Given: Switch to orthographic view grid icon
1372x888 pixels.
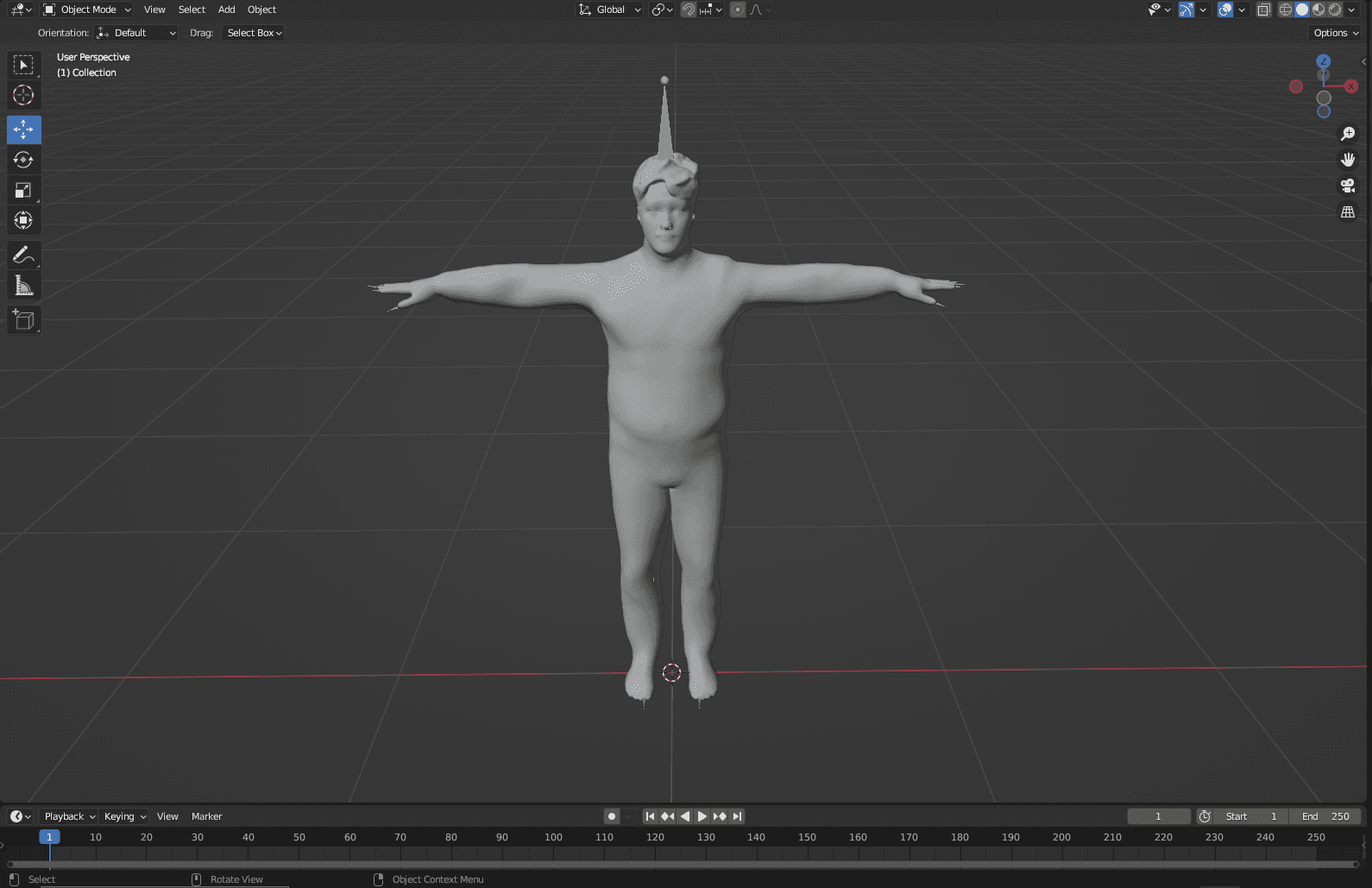Looking at the screenshot, I should pyautogui.click(x=1348, y=211).
